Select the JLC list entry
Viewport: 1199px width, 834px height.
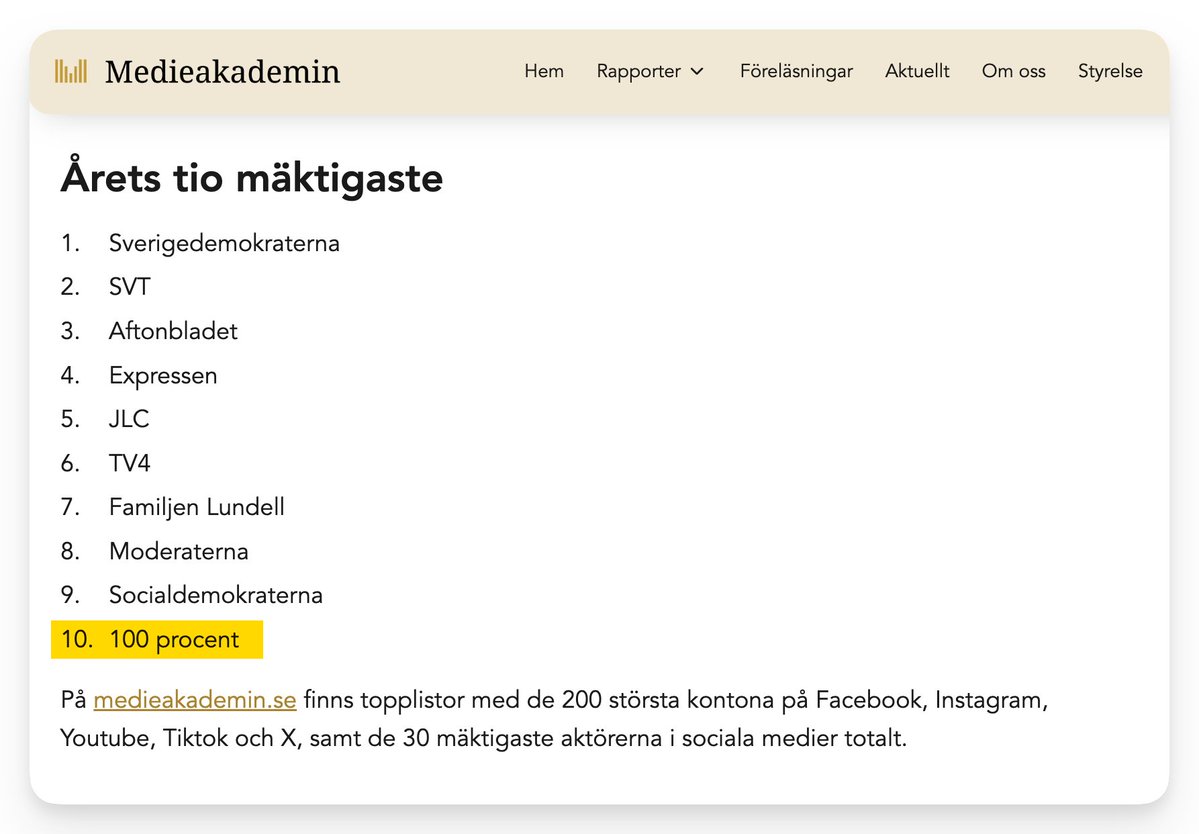128,419
